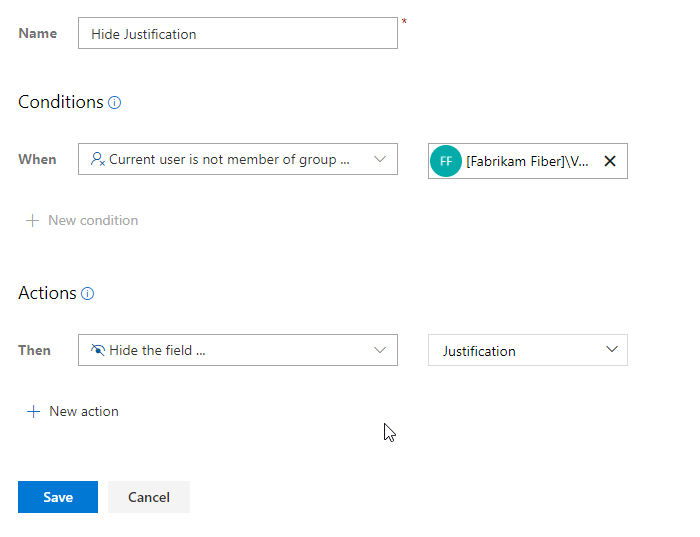Cancel the rule editing
The image size is (700, 537).
point(149,497)
